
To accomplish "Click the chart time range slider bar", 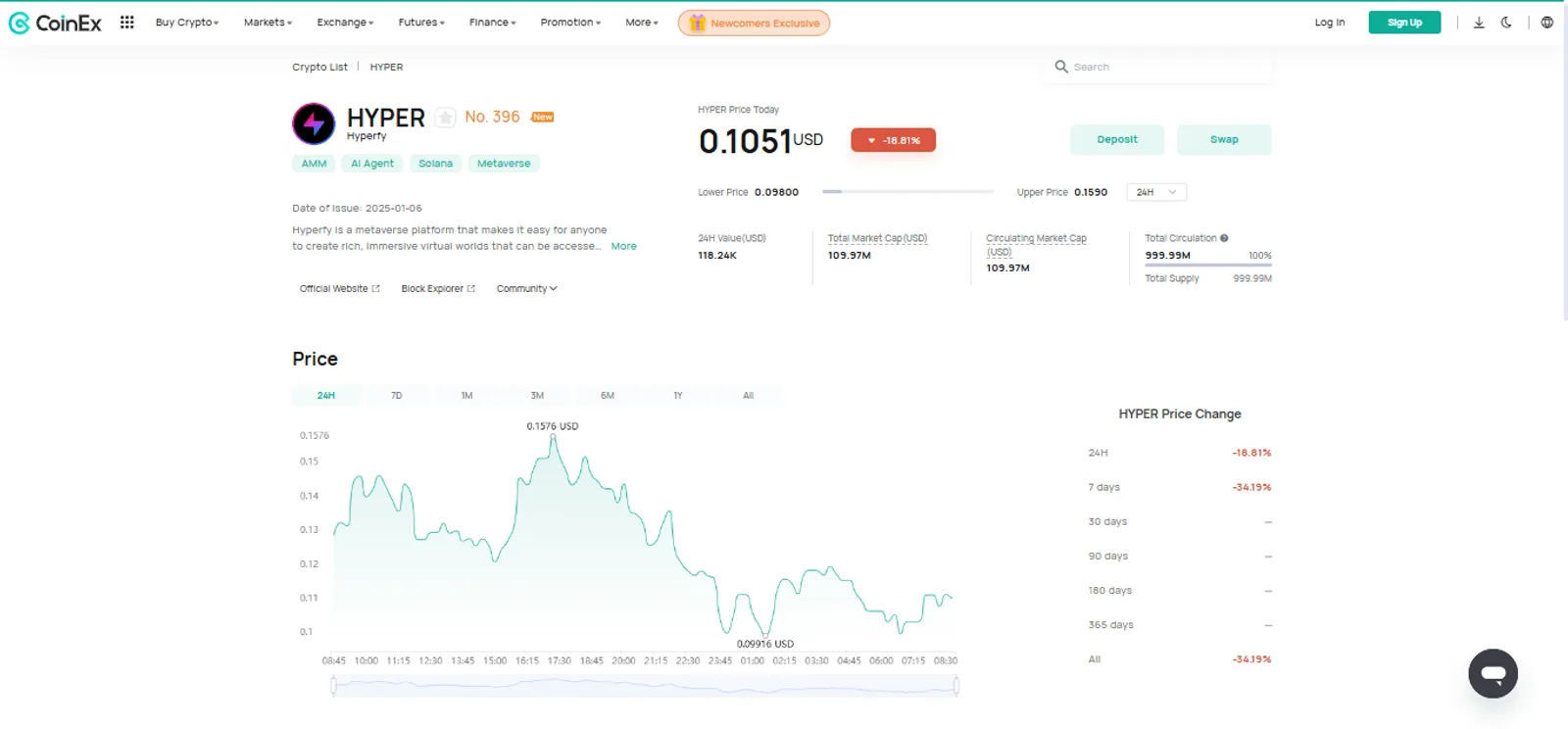I will coord(645,687).
